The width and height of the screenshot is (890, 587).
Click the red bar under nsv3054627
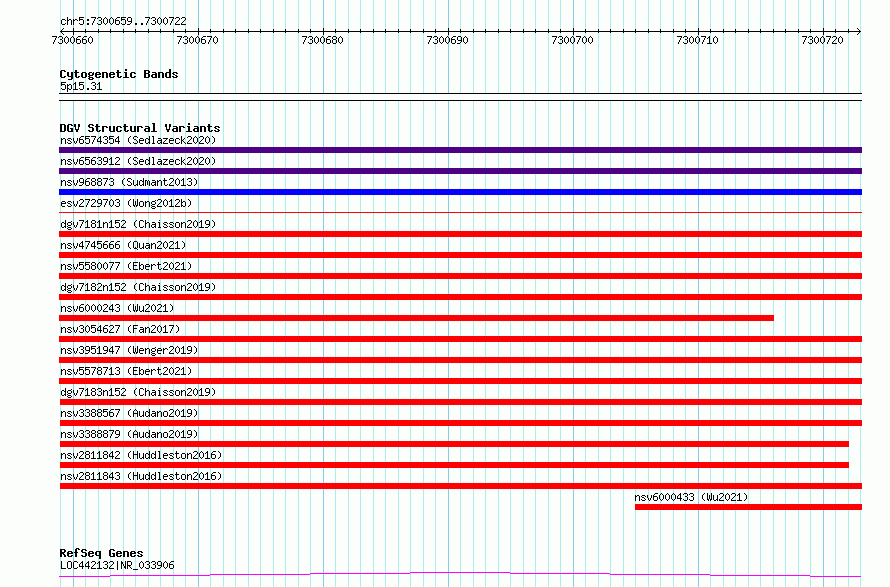click(460, 339)
